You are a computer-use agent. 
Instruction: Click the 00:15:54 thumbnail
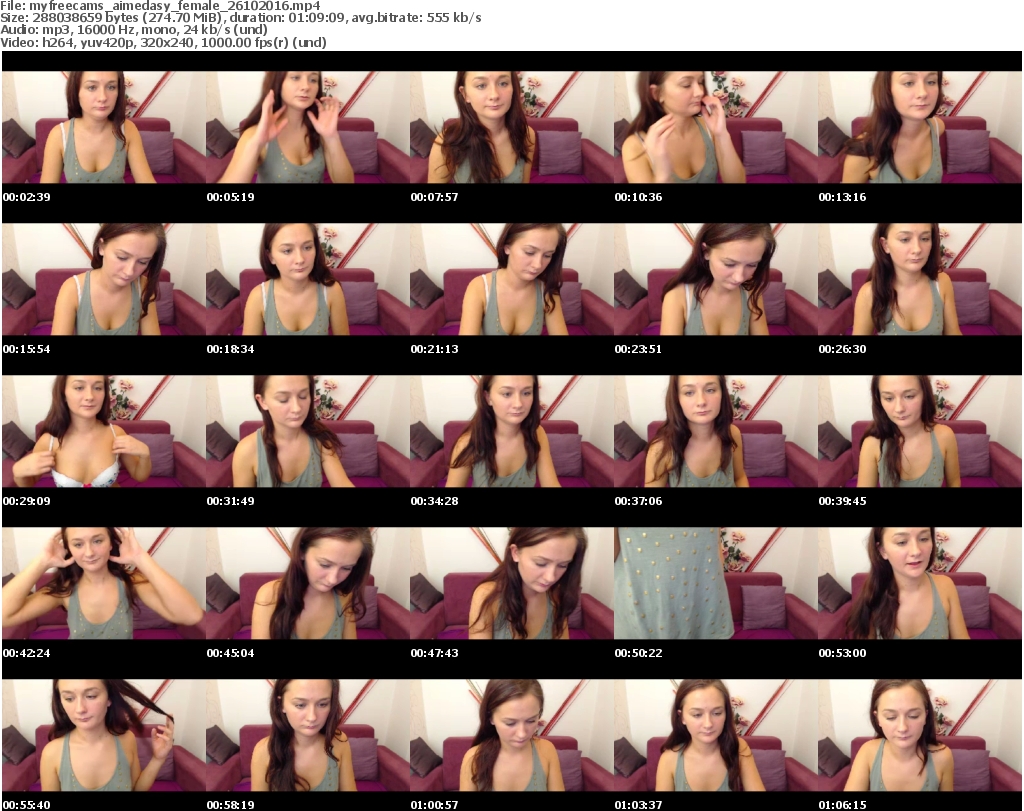pyautogui.click(x=103, y=279)
